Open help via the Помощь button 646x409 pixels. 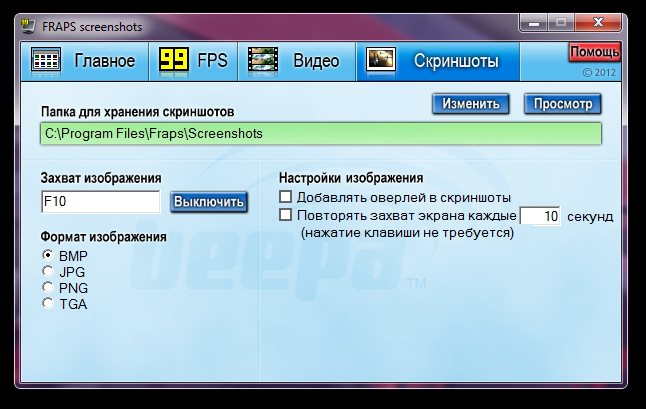click(x=595, y=52)
